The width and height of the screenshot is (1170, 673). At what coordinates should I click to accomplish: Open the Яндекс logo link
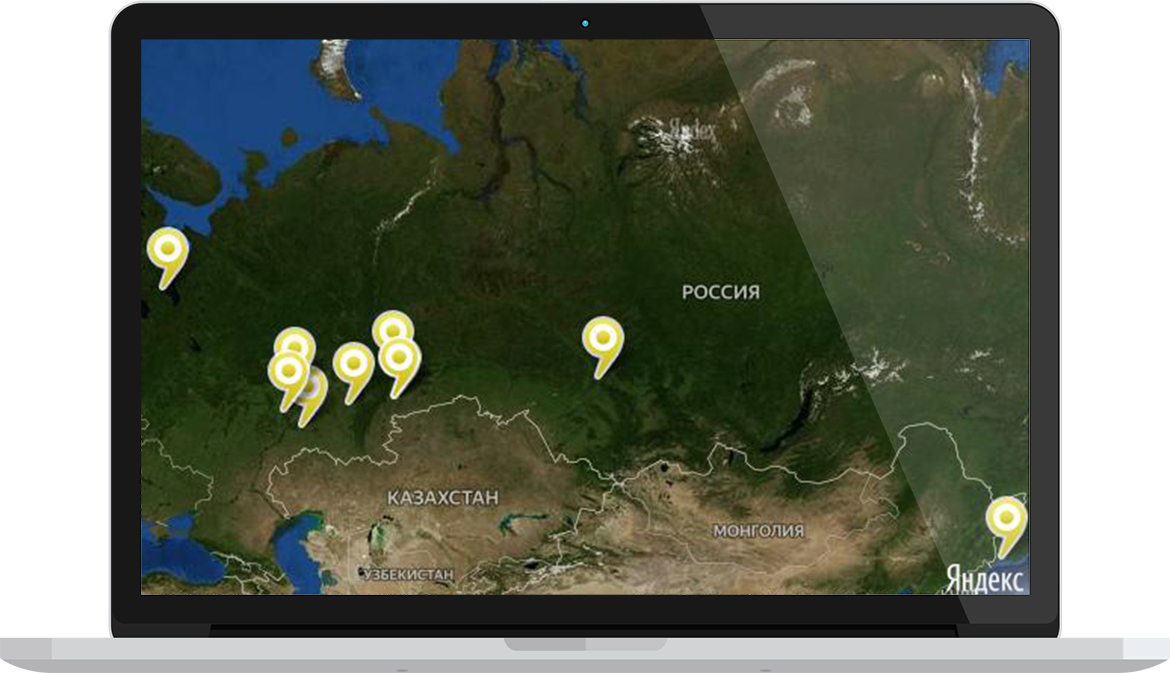pyautogui.click(x=985, y=578)
